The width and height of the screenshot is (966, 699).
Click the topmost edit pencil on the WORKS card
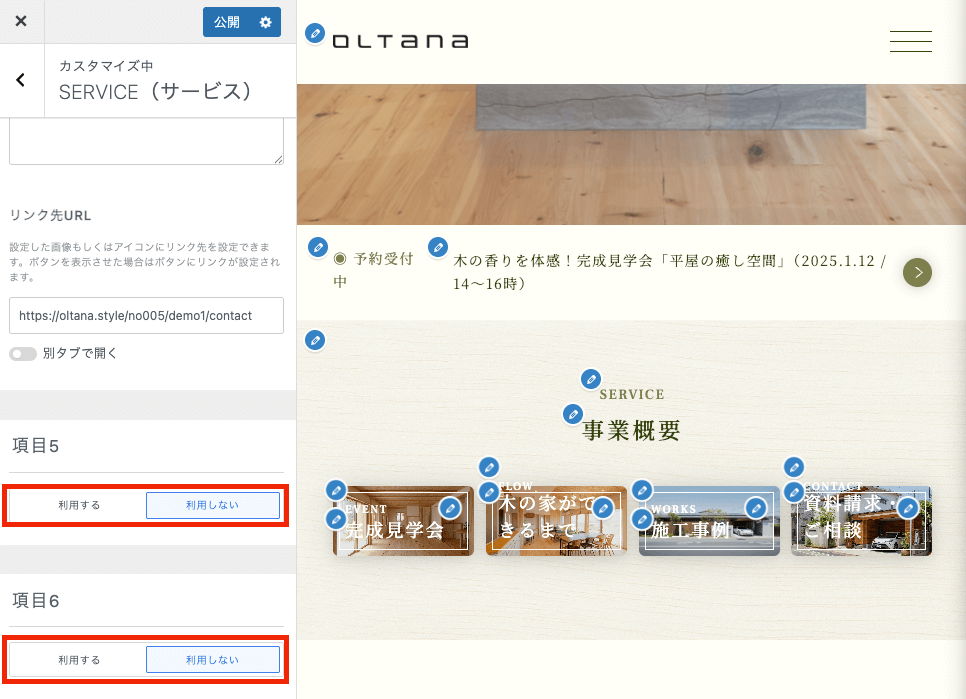coord(642,491)
